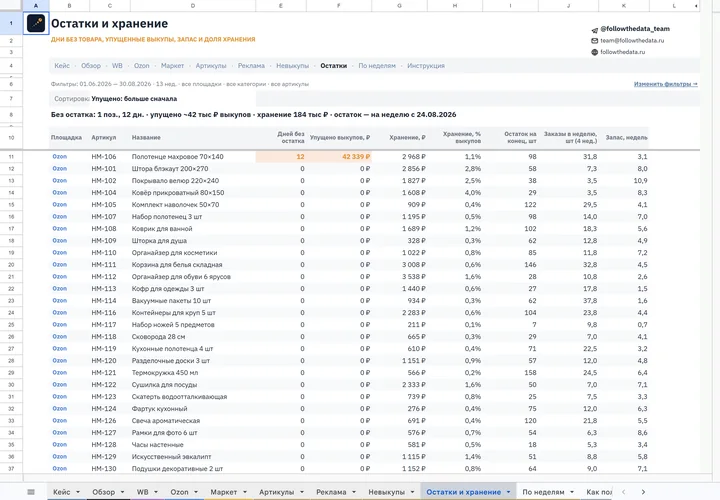Open the all-sheets hamburger menu icon
The height and width of the screenshot is (500, 720).
31,492
